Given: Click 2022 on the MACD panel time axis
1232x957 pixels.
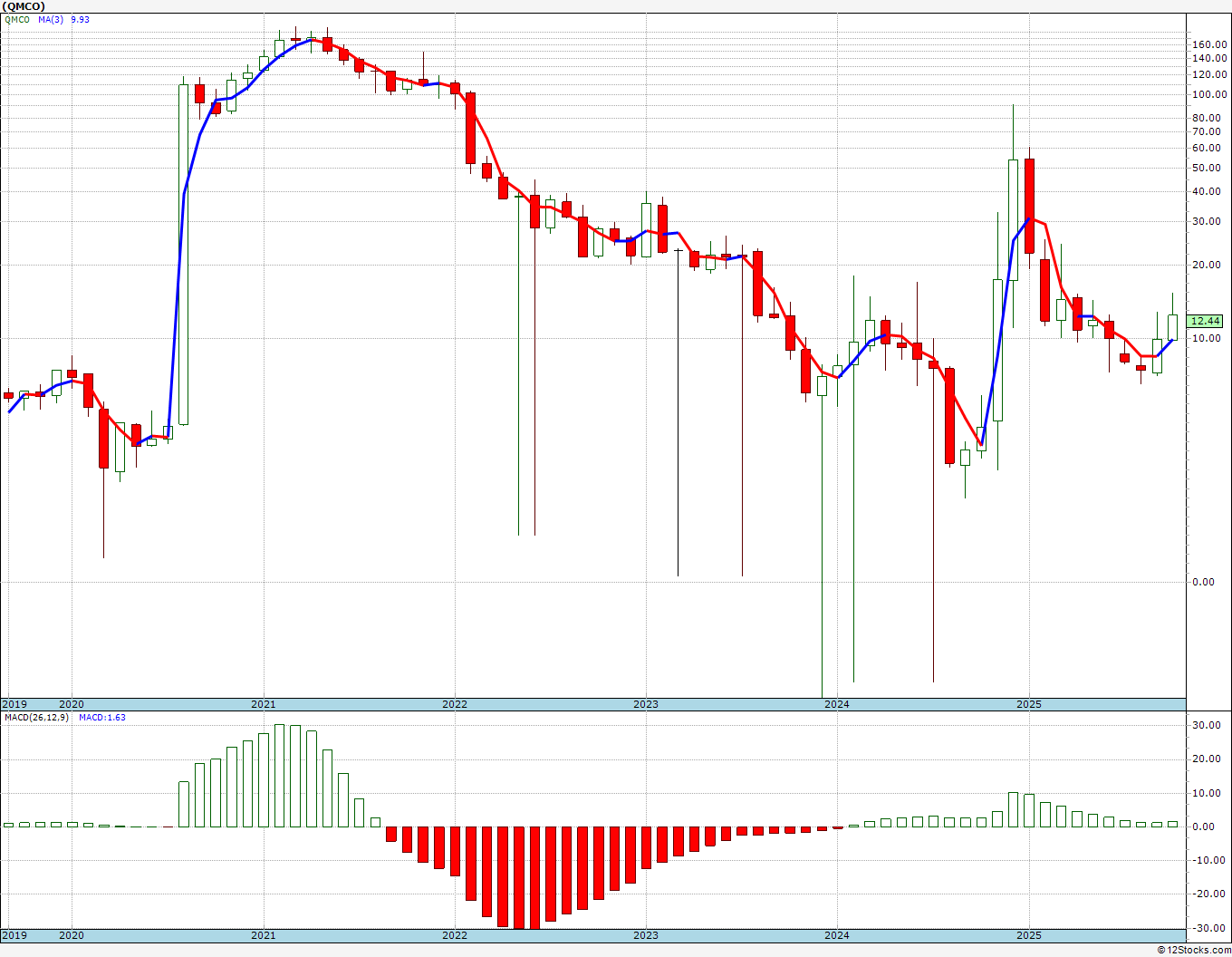Looking at the screenshot, I should 455,935.
